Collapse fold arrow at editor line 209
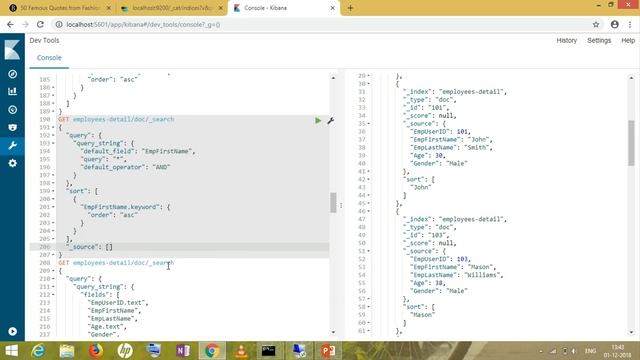 tap(53, 271)
